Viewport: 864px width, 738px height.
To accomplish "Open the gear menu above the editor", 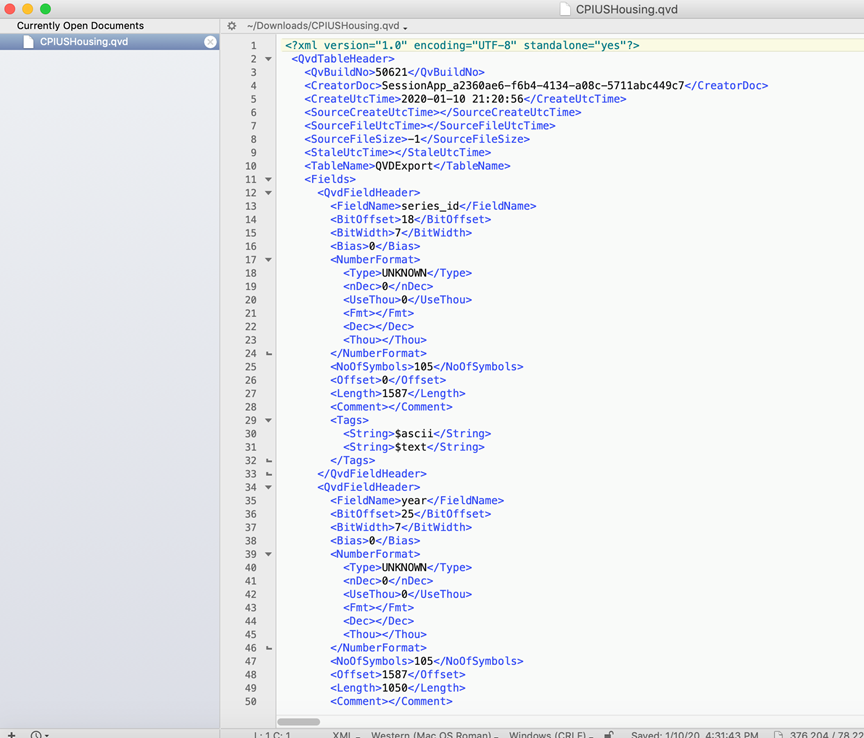I will point(232,26).
